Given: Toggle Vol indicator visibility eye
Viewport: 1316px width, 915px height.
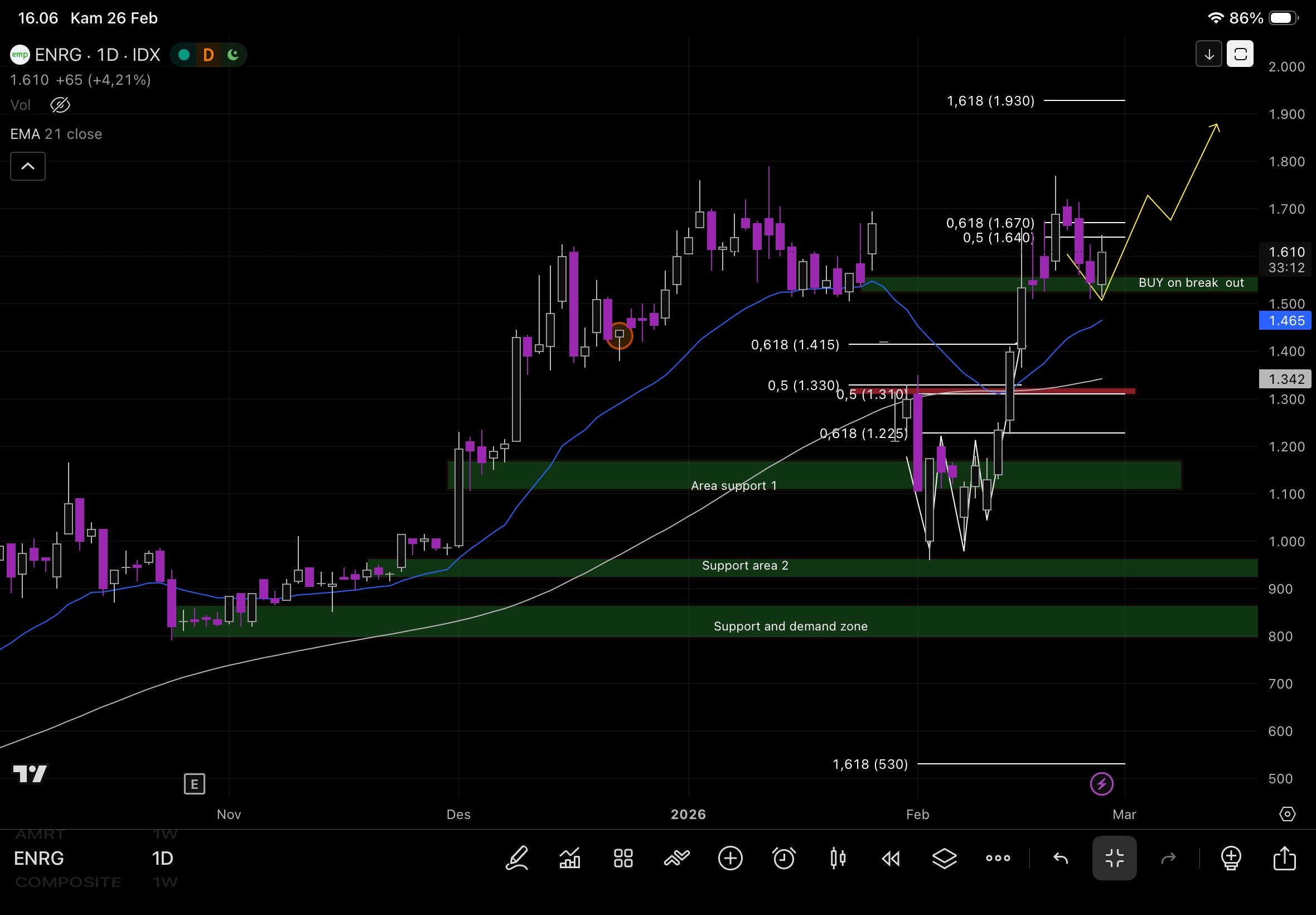Looking at the screenshot, I should [x=60, y=105].
